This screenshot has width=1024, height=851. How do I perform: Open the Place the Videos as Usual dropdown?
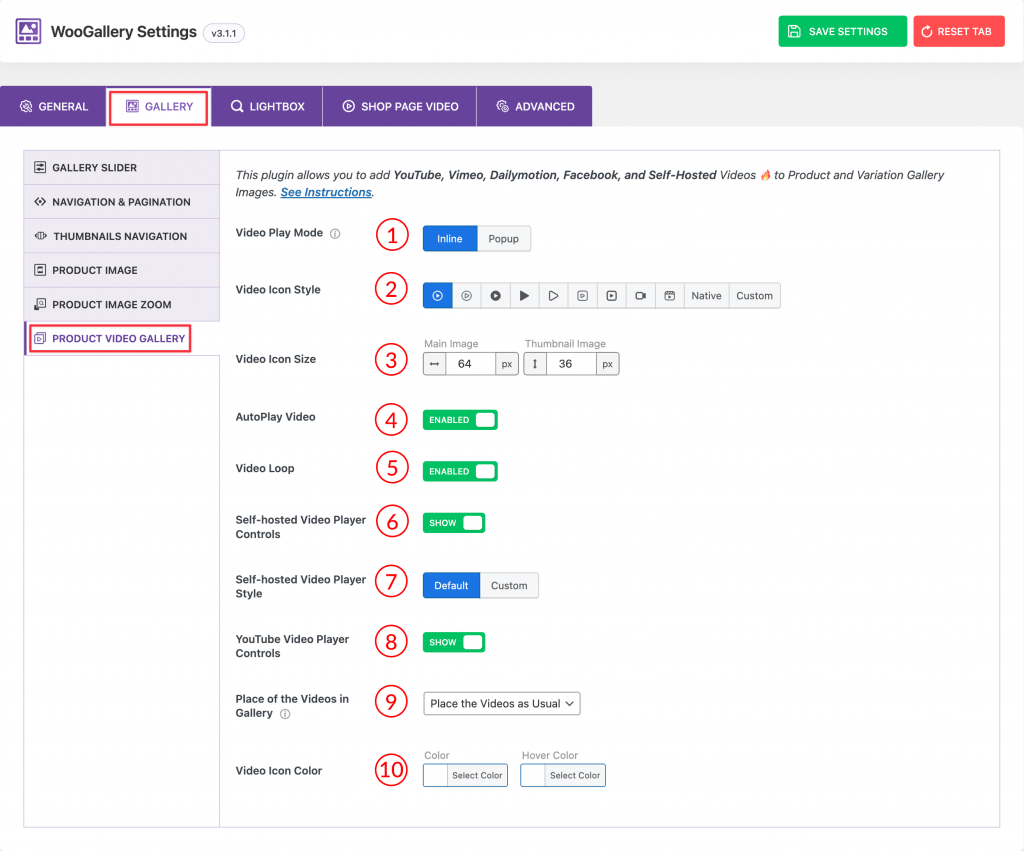[502, 703]
